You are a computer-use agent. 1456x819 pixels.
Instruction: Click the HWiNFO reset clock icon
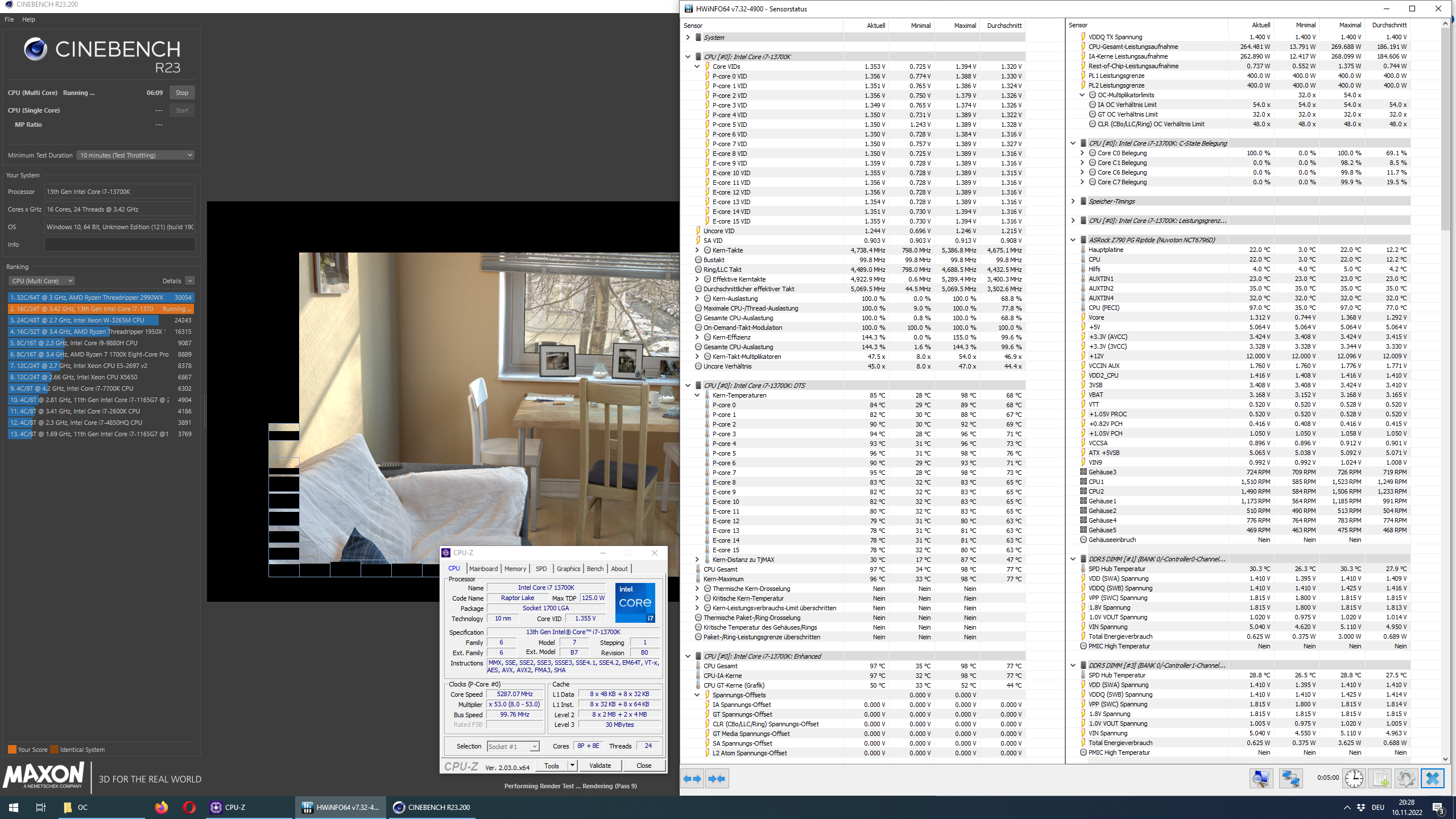[x=1354, y=778]
